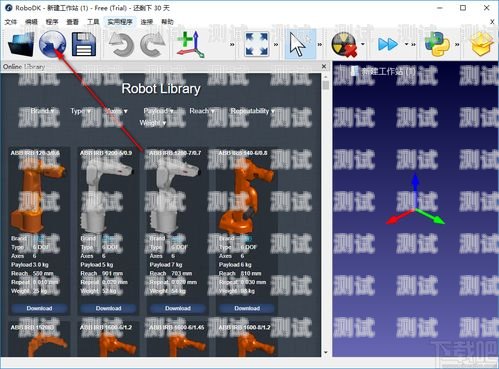Toggle collision check radiation icon
The width and height of the screenshot is (499, 369).
[x=344, y=45]
